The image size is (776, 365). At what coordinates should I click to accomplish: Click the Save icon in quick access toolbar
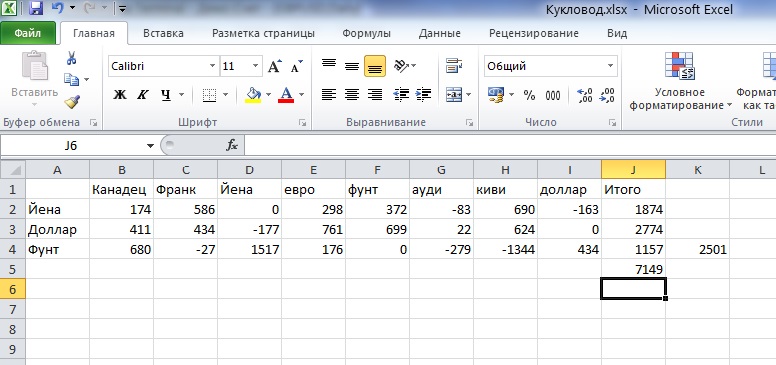point(35,8)
